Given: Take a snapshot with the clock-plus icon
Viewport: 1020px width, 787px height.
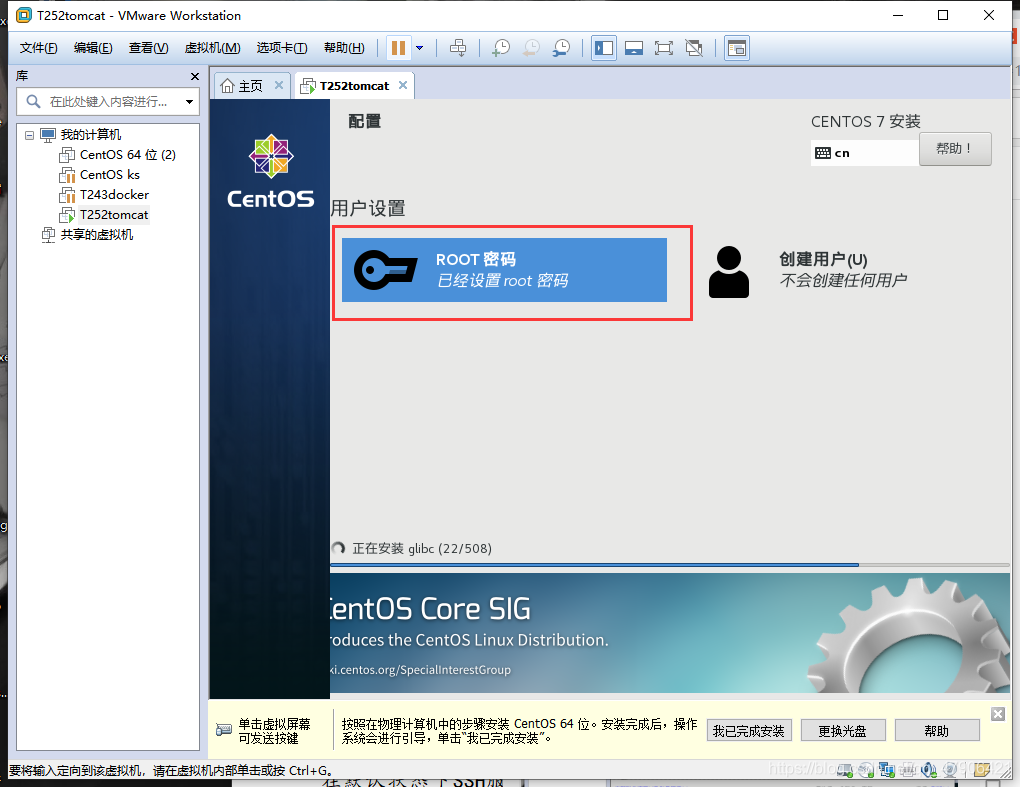Looking at the screenshot, I should point(500,47).
